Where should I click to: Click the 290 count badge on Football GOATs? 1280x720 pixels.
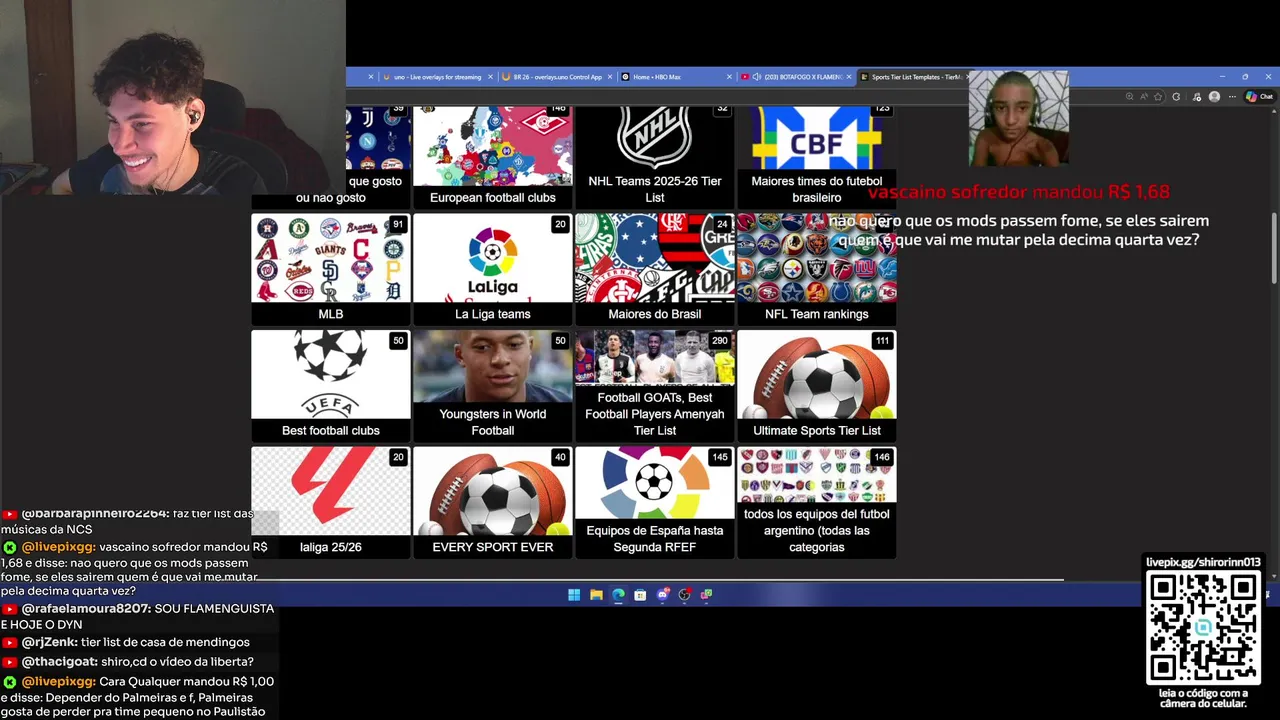(719, 341)
